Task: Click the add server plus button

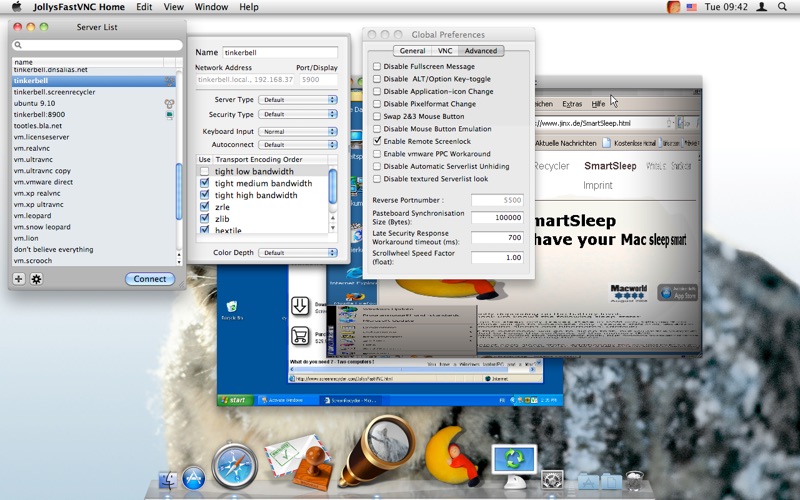Action: click(19, 279)
